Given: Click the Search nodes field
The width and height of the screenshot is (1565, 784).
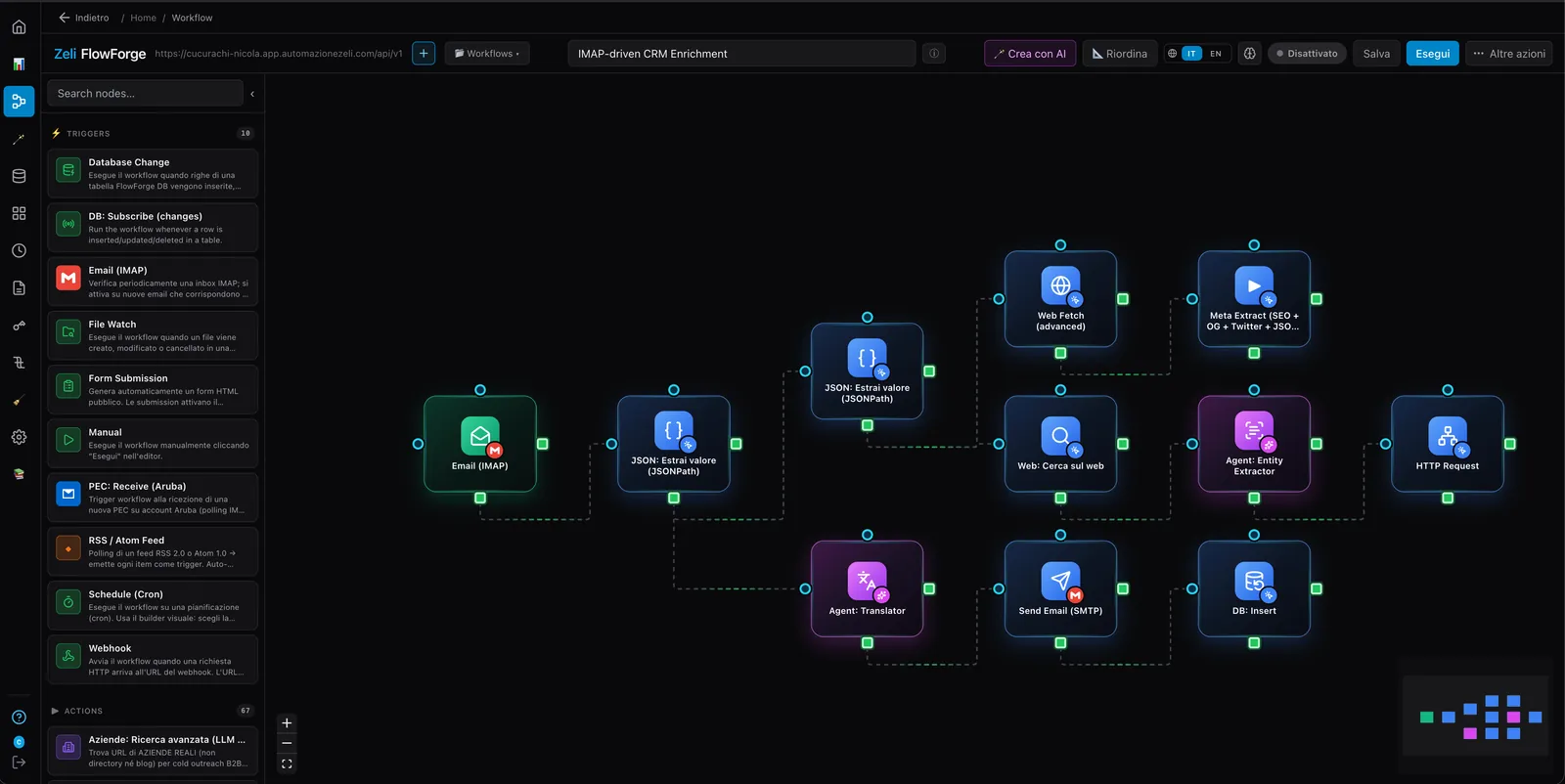Looking at the screenshot, I should [x=145, y=94].
